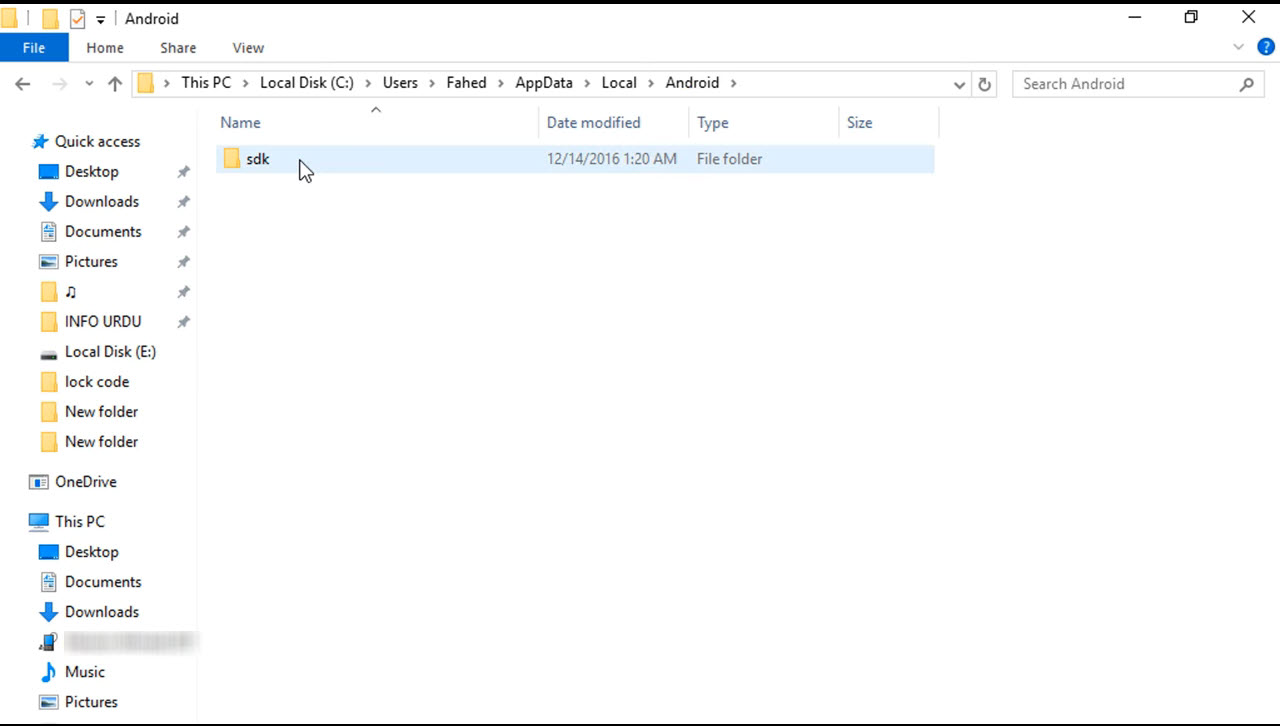The image size is (1280, 726).
Task: Open Local Disk (E:) in sidebar
Action: click(x=110, y=352)
